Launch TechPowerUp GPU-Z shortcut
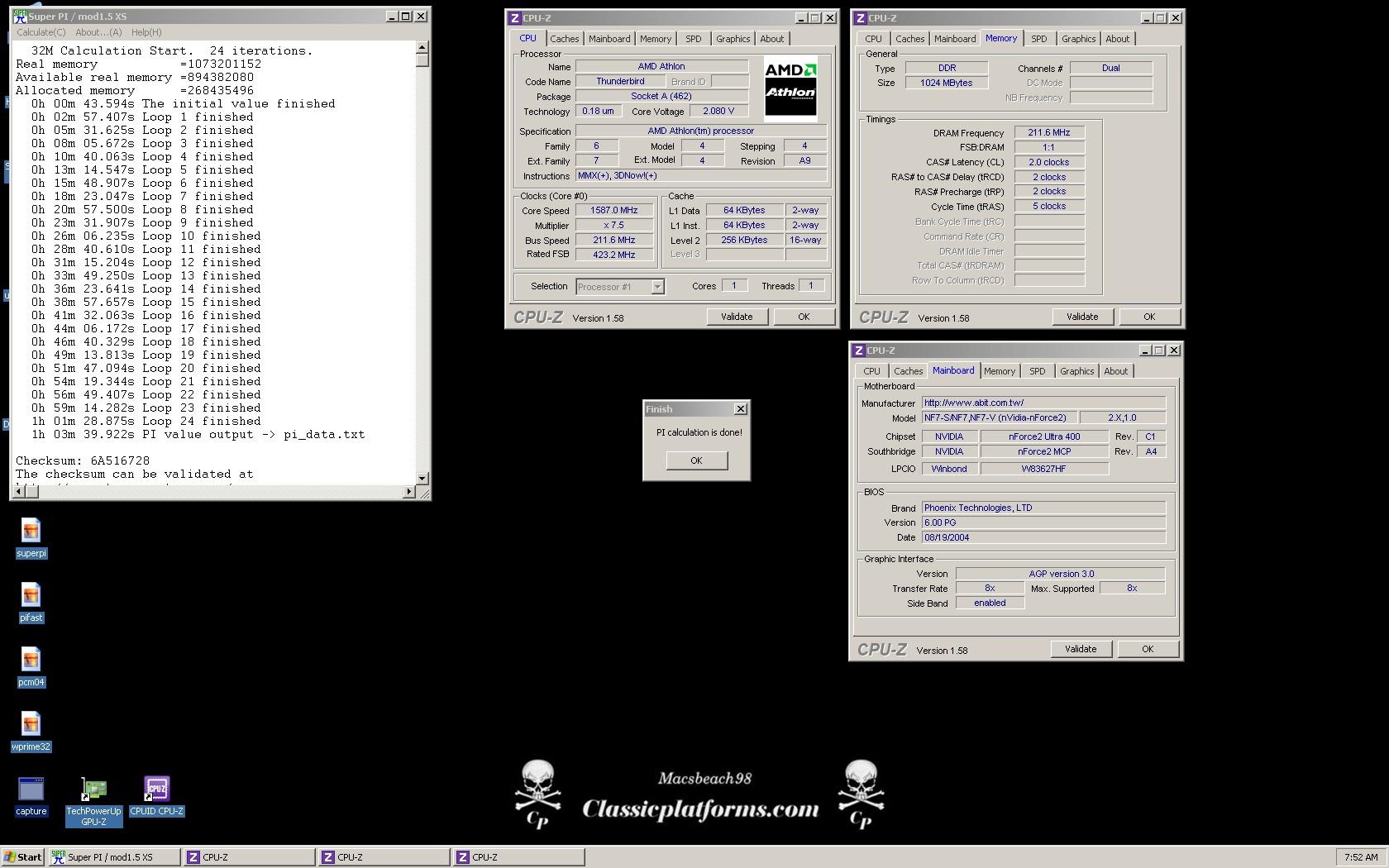1389x868 pixels. (x=93, y=801)
